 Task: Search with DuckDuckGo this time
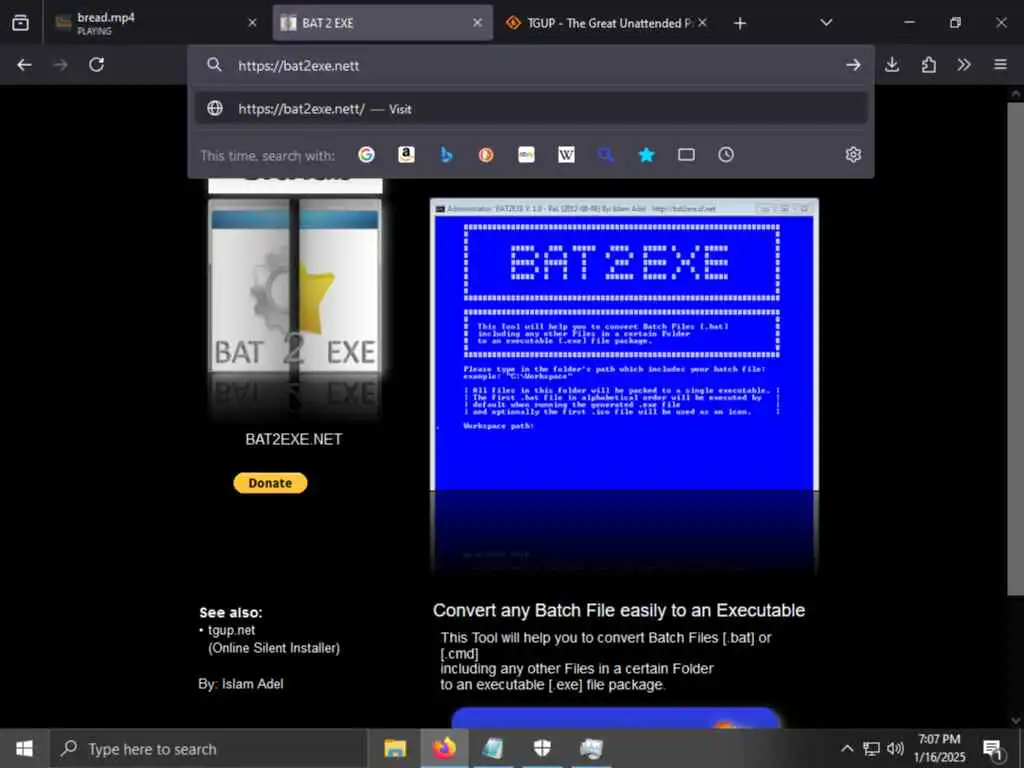pyautogui.click(x=486, y=155)
